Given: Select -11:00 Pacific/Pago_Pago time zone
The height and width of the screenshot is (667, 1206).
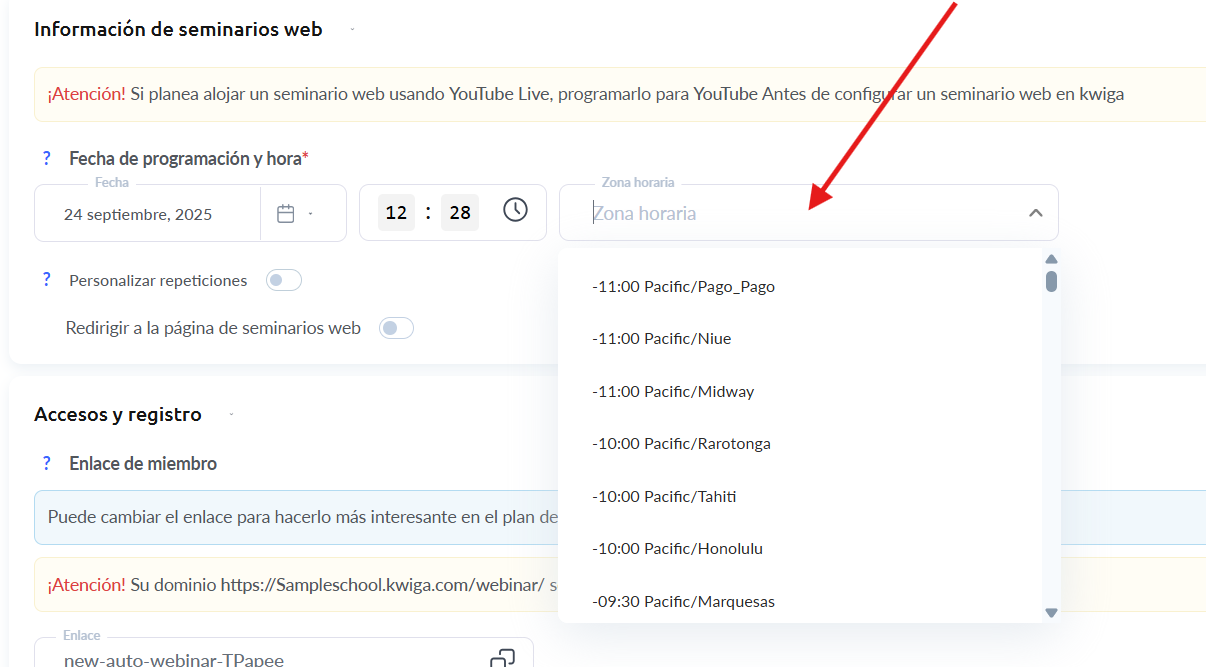Looking at the screenshot, I should pos(683,287).
